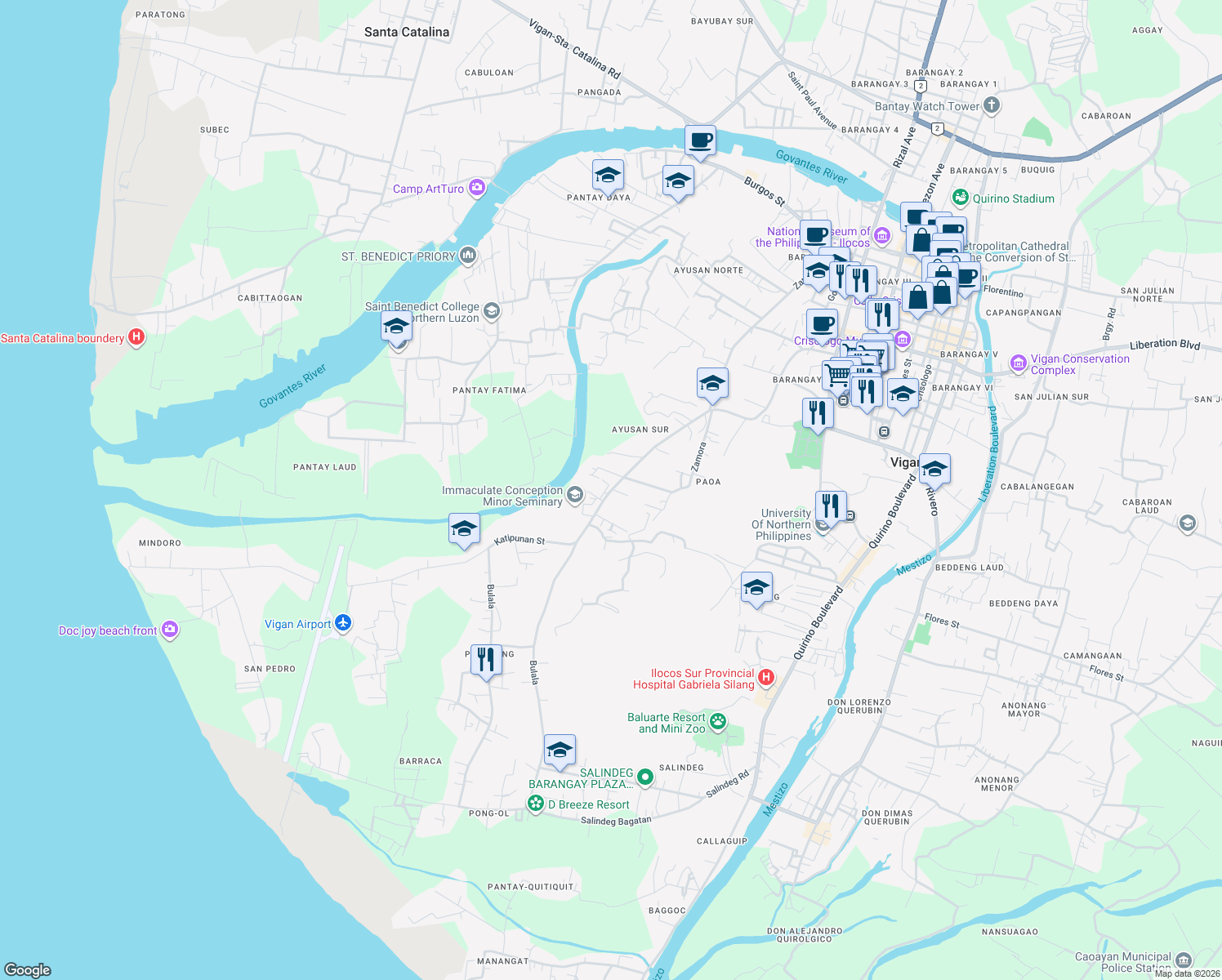1222x980 pixels.
Task: Click the Immaculate Conception Minor Seminary label
Action: click(502, 496)
